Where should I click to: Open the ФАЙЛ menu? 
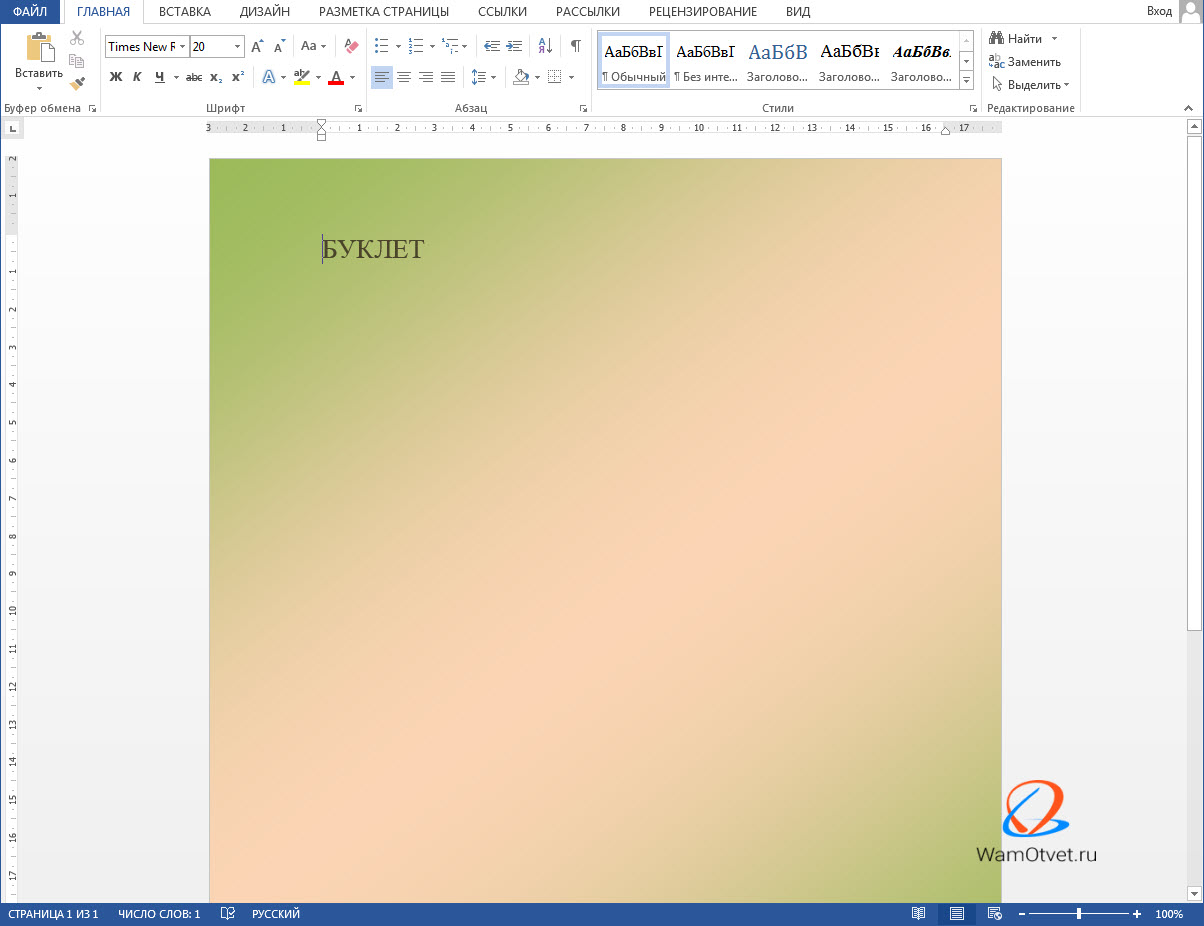click(x=30, y=12)
